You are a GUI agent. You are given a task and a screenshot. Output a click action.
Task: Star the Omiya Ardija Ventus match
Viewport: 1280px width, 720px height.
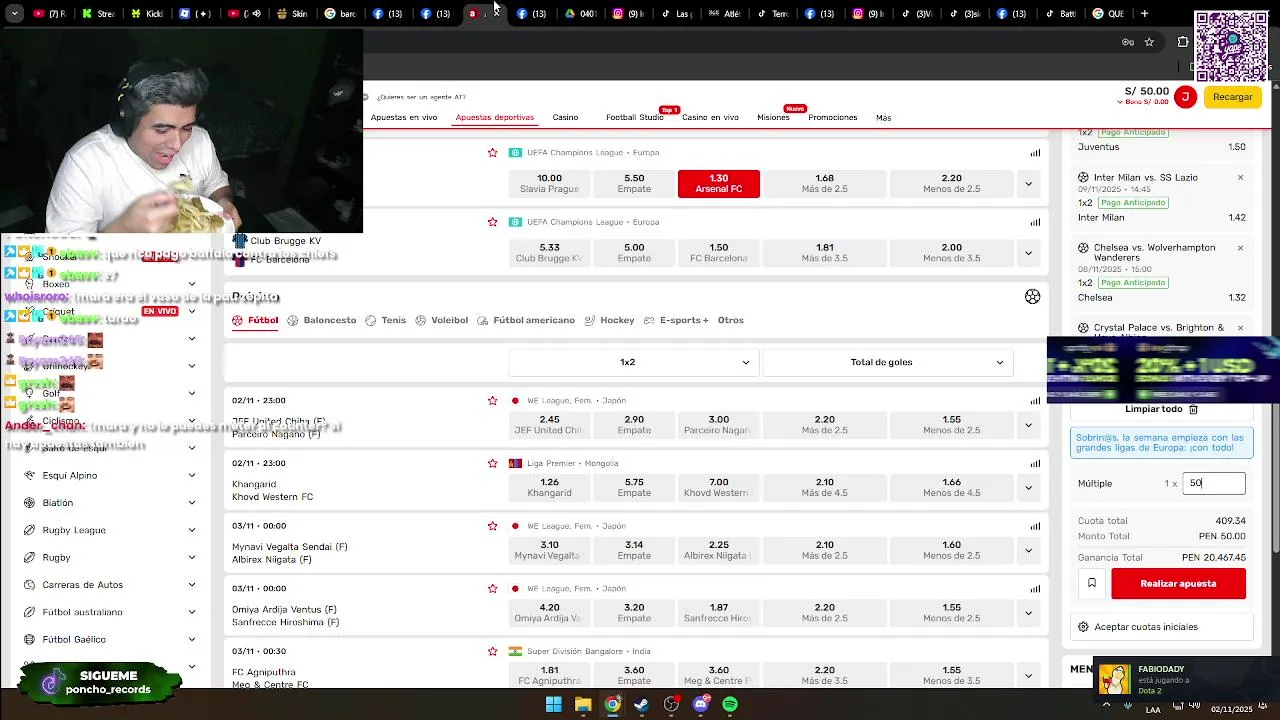click(492, 589)
